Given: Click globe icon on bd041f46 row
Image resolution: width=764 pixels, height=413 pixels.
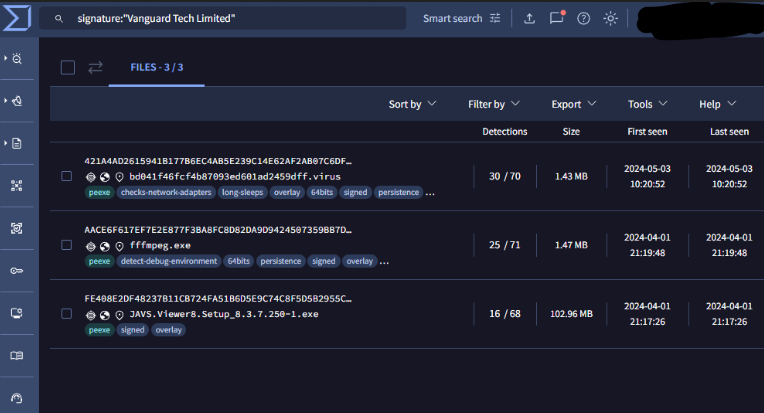Looking at the screenshot, I should click(x=105, y=177).
